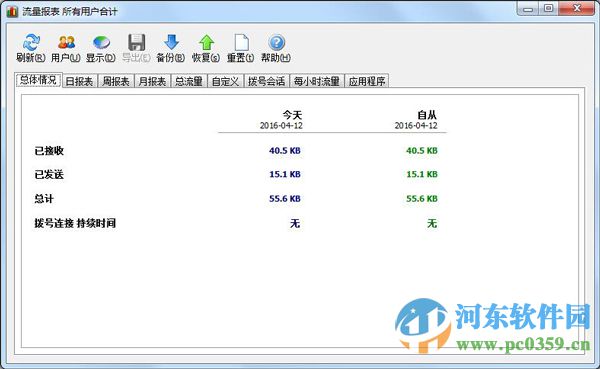
Task: Click the Display (显示) toolbar icon
Action: 101,42
